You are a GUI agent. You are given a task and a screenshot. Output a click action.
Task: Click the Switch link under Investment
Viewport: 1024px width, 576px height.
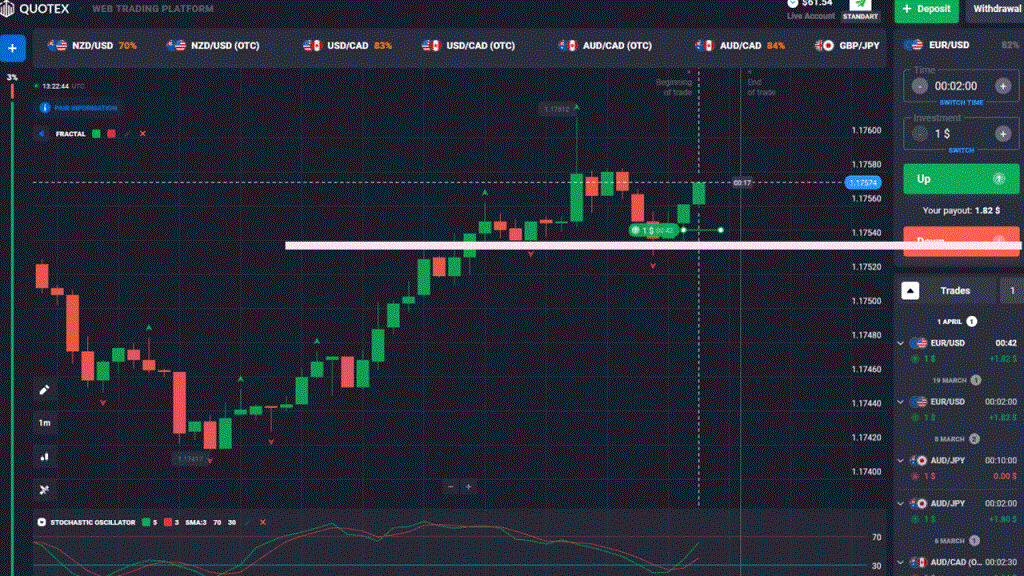coord(961,150)
